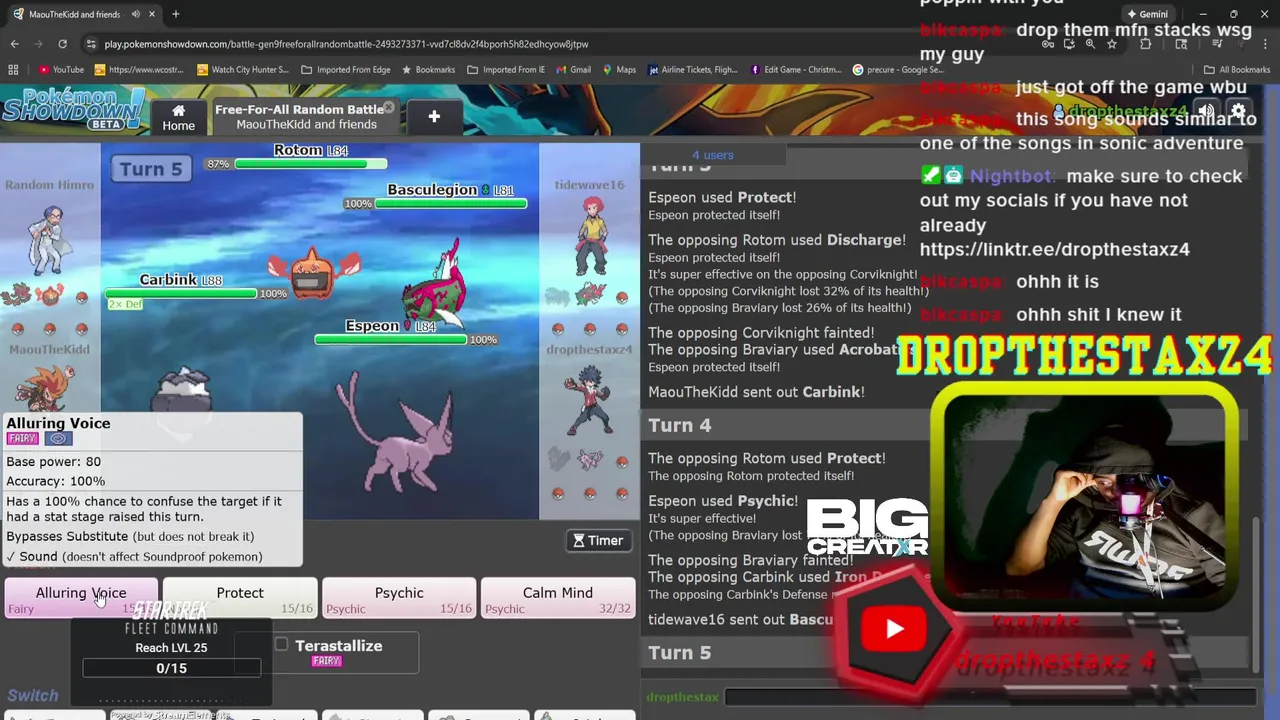Click the 4 users list header
The width and height of the screenshot is (1280, 720).
712,155
